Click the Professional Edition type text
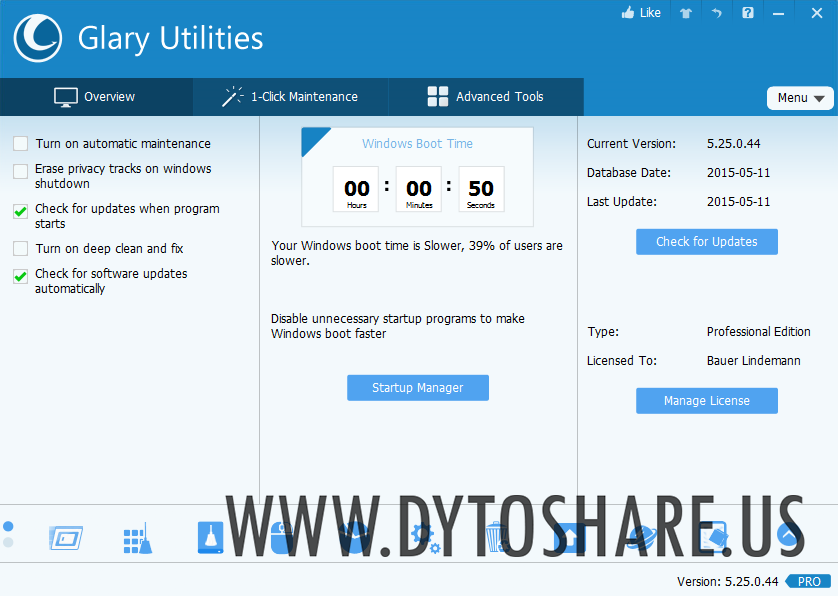The width and height of the screenshot is (838, 596). (758, 331)
